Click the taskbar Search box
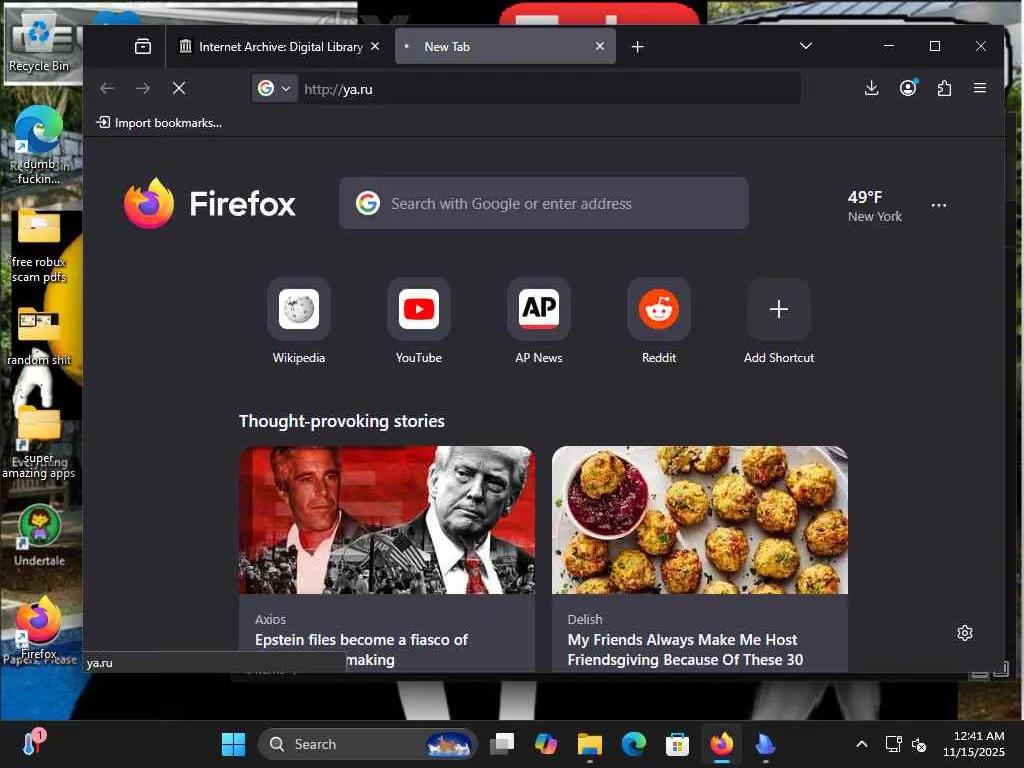Viewport: 1024px width, 768px height. [368, 744]
